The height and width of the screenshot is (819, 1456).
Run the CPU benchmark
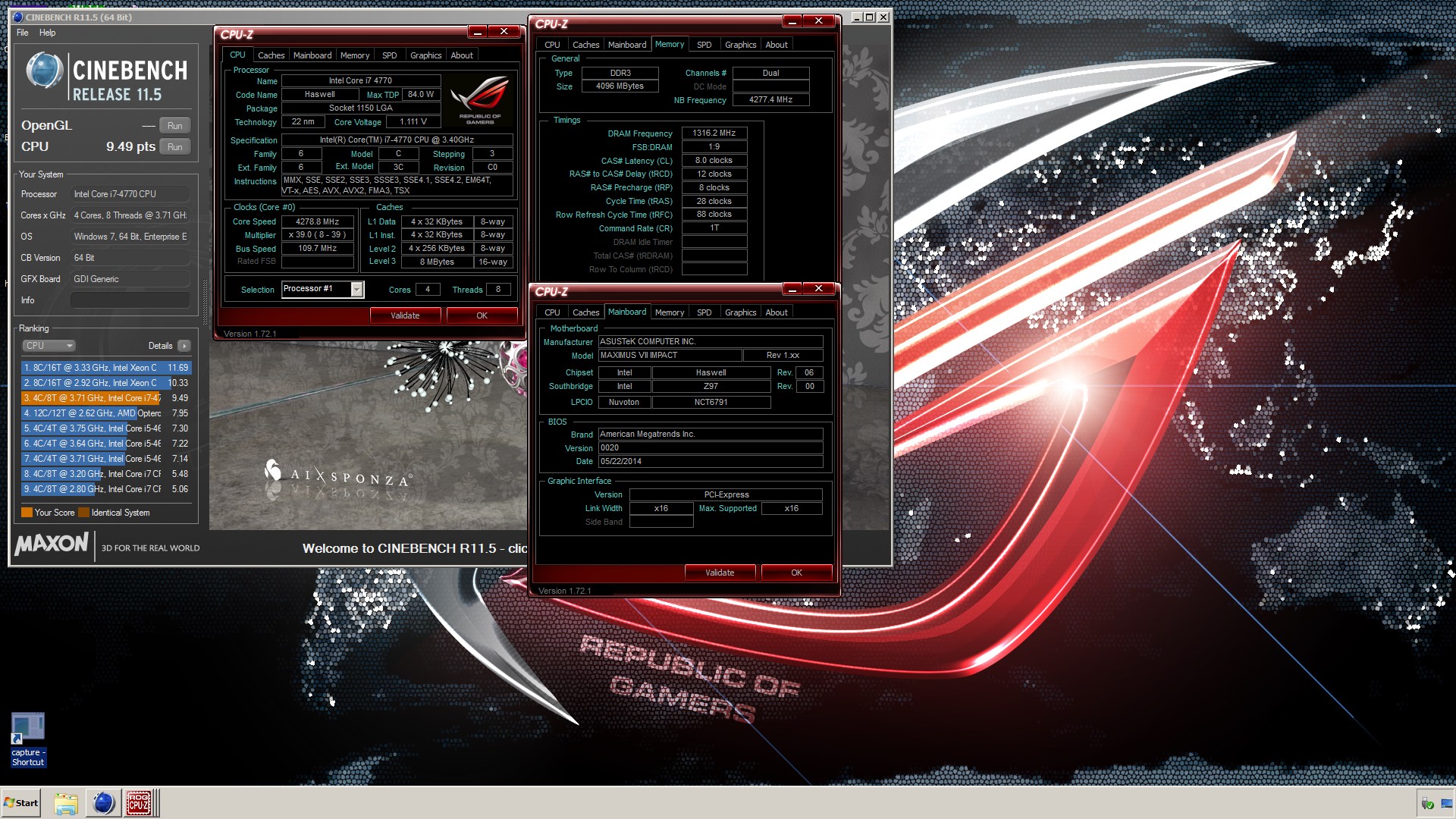click(x=174, y=147)
